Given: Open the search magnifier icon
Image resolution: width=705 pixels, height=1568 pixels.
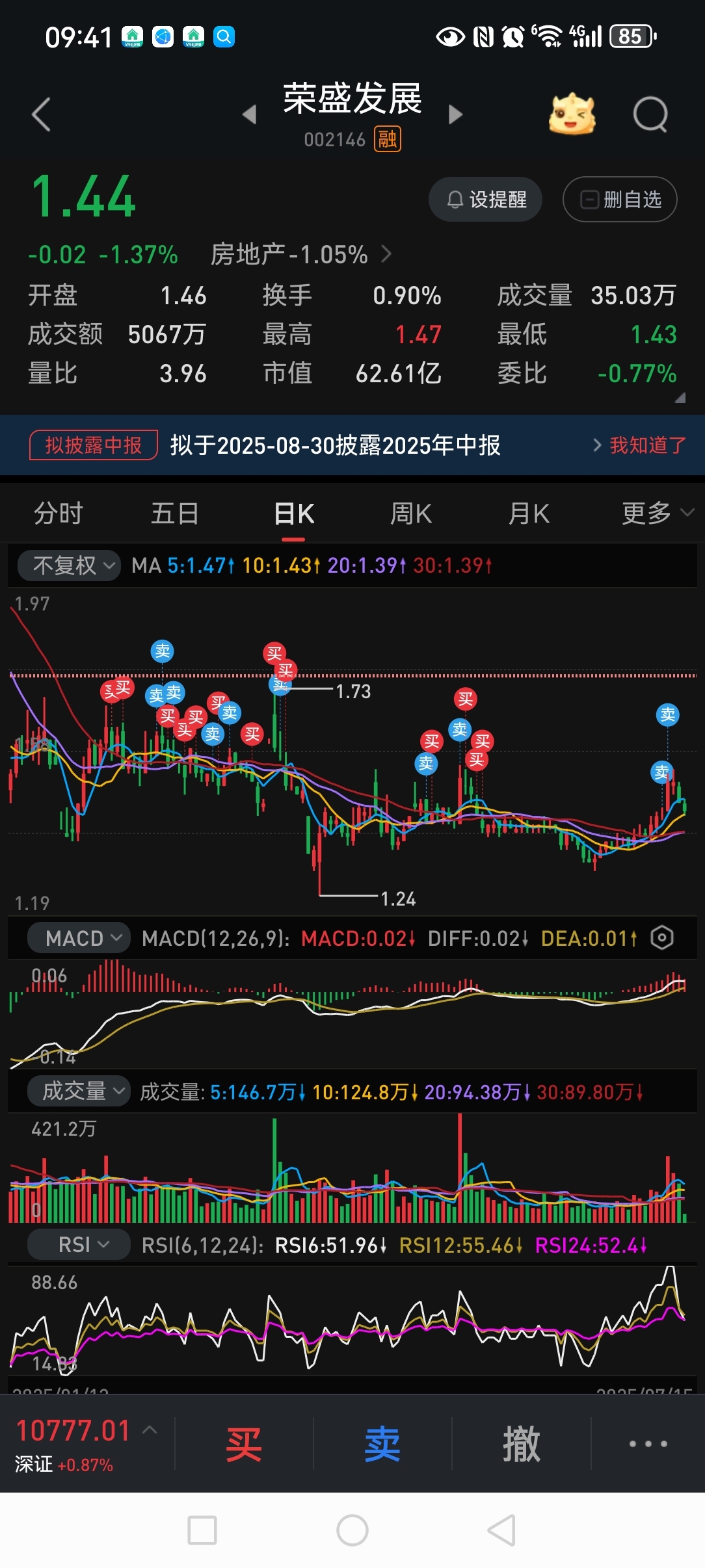Looking at the screenshot, I should pos(650,114).
